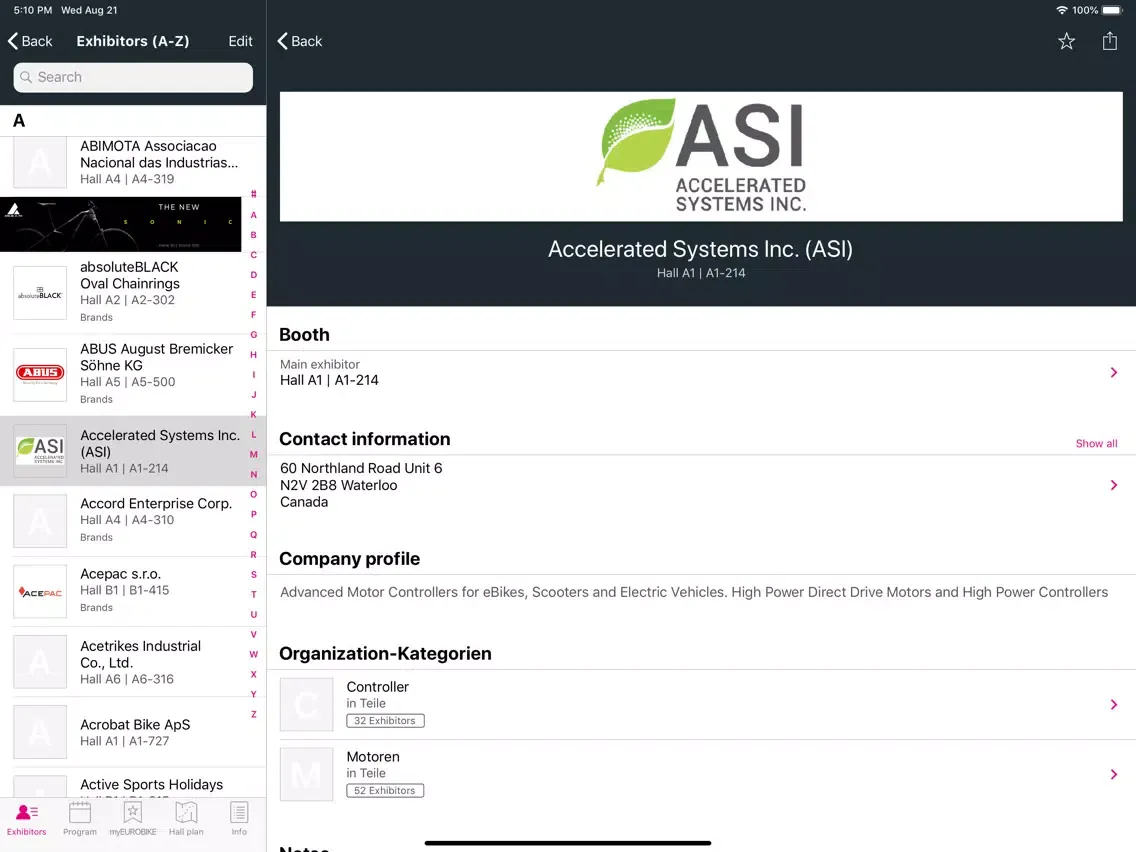Open 60 Northland Road address entry
Screen dimensions: 1136x852
pos(701,485)
